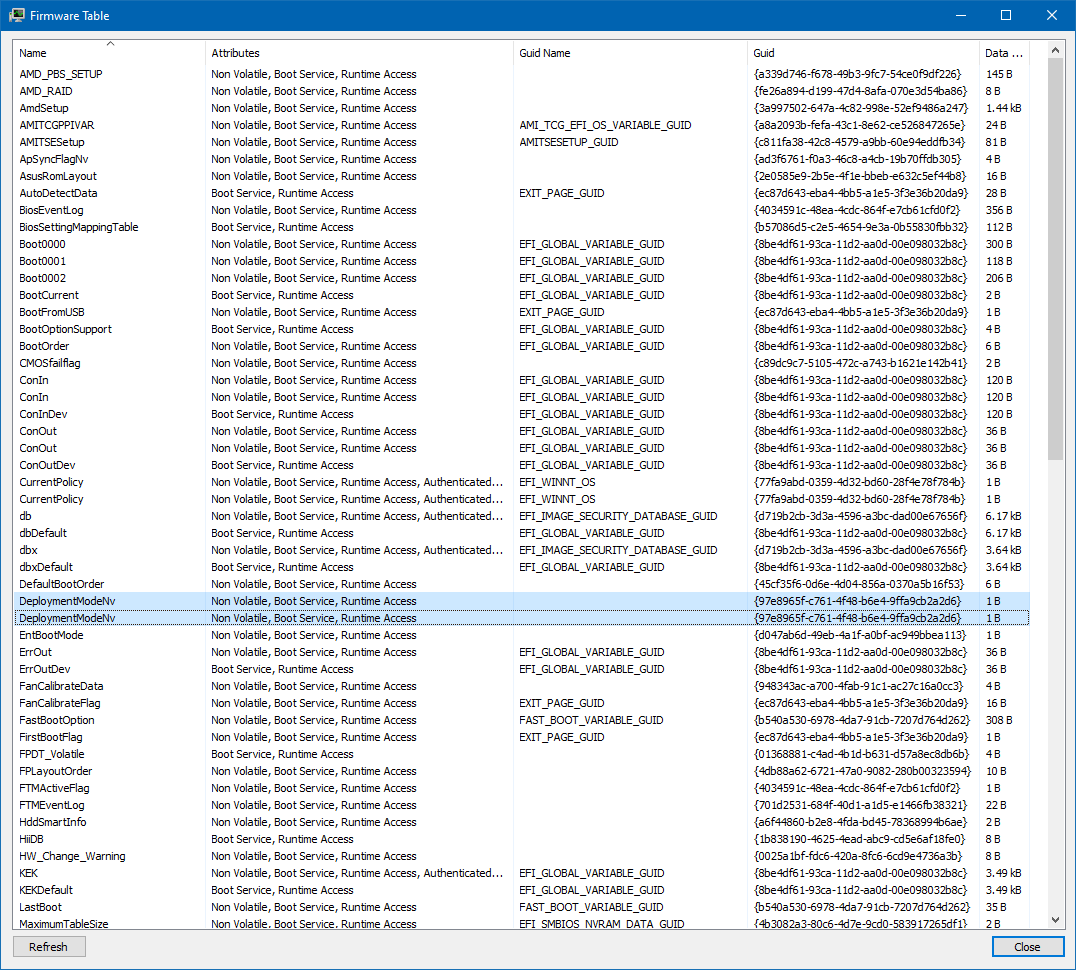Select the HW_Change_Warning variable
Image resolution: width=1076 pixels, height=970 pixels.
coord(522,856)
